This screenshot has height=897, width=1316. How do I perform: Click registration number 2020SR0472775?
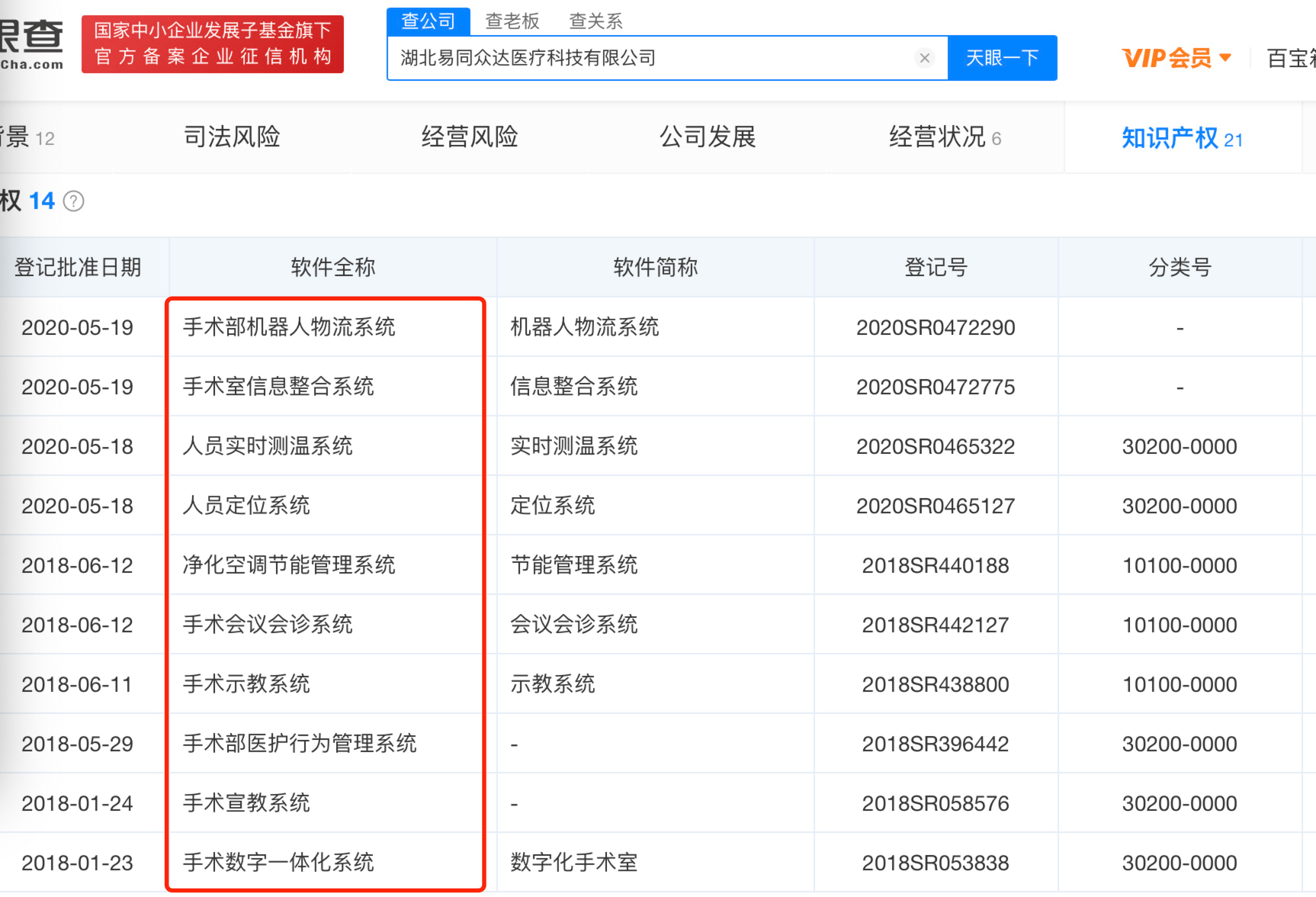[936, 387]
